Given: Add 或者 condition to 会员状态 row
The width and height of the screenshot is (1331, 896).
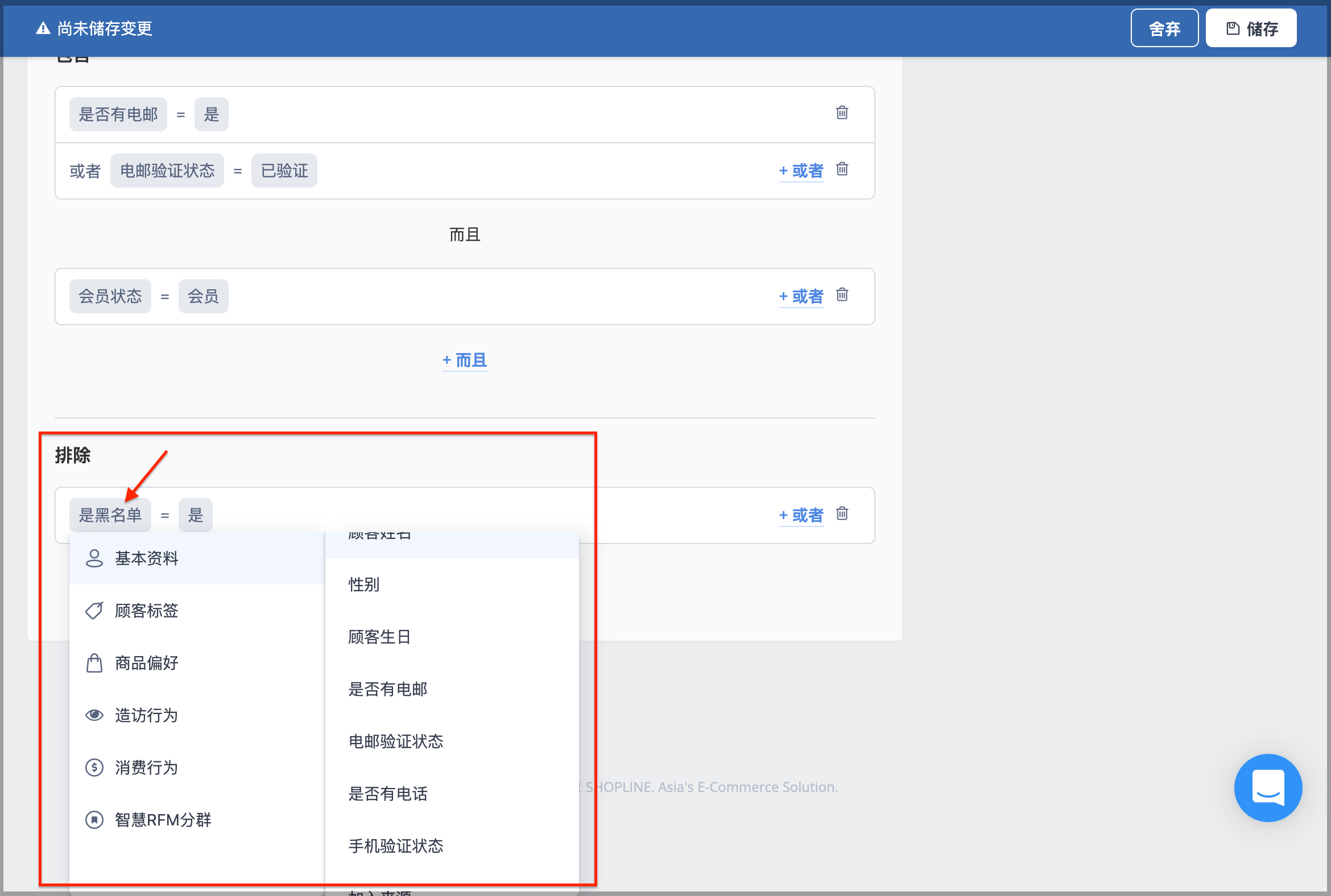Looking at the screenshot, I should tap(800, 297).
